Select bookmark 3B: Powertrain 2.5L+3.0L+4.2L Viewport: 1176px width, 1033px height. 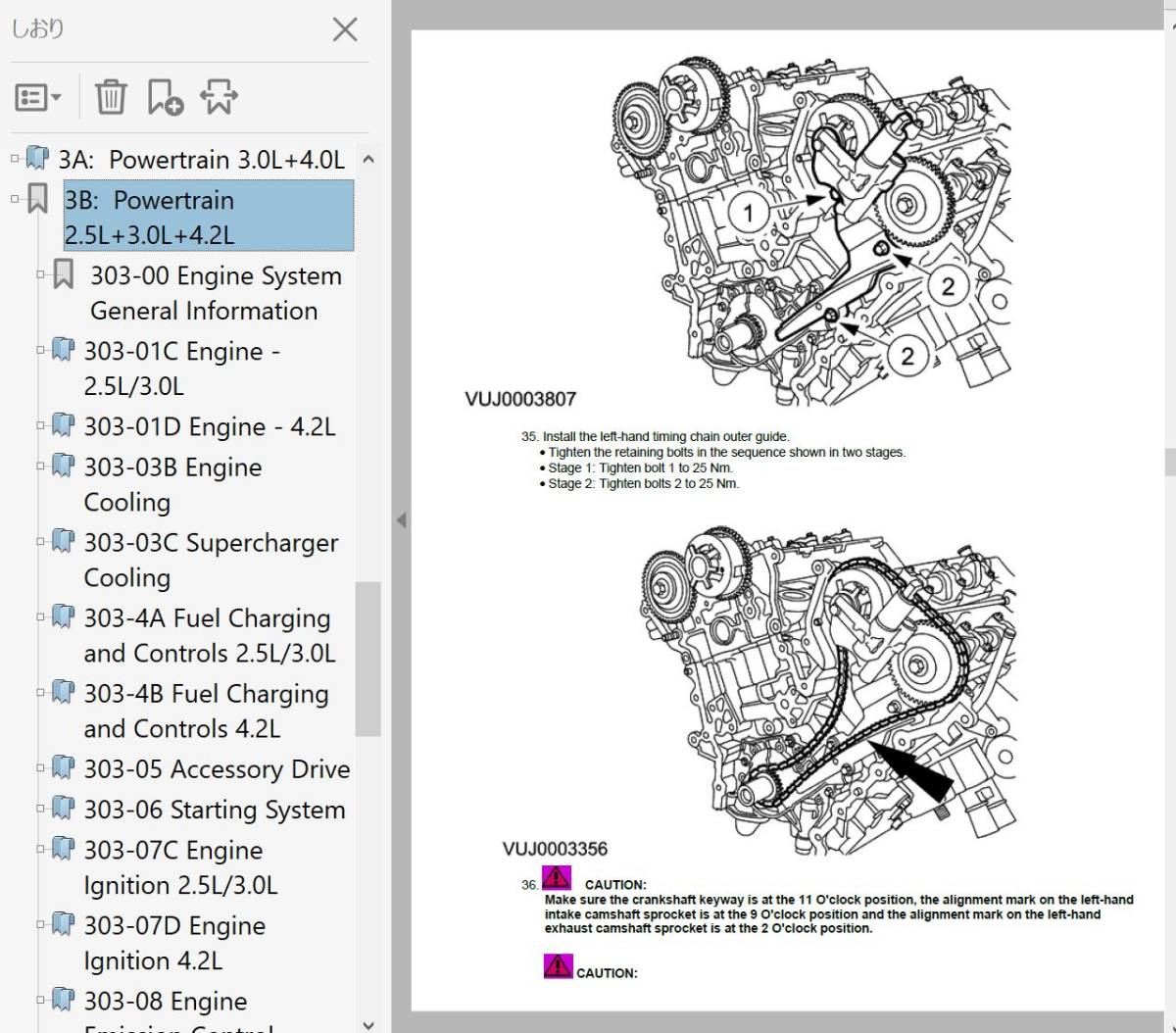[x=209, y=217]
